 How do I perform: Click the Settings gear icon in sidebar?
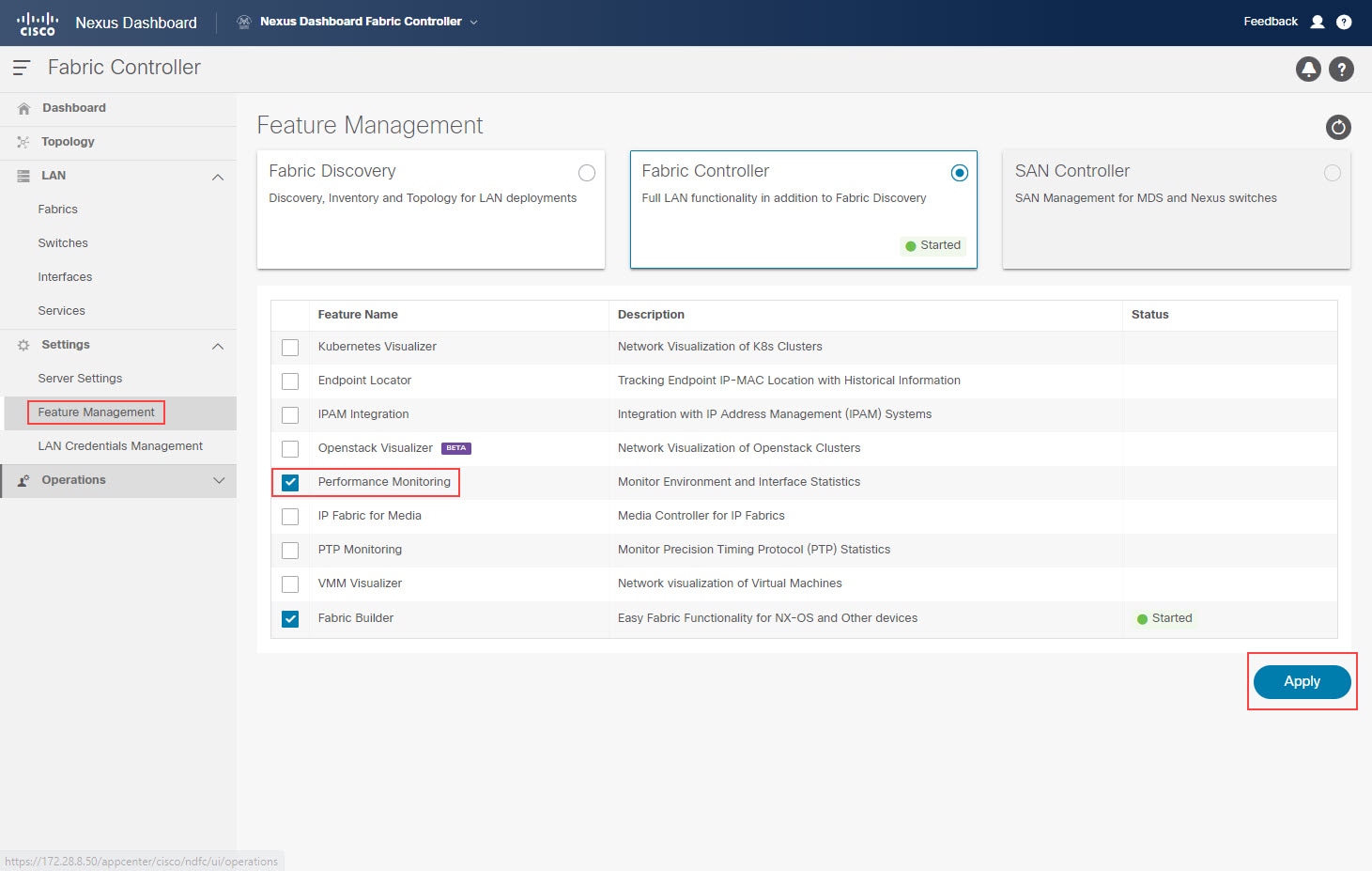click(x=23, y=345)
